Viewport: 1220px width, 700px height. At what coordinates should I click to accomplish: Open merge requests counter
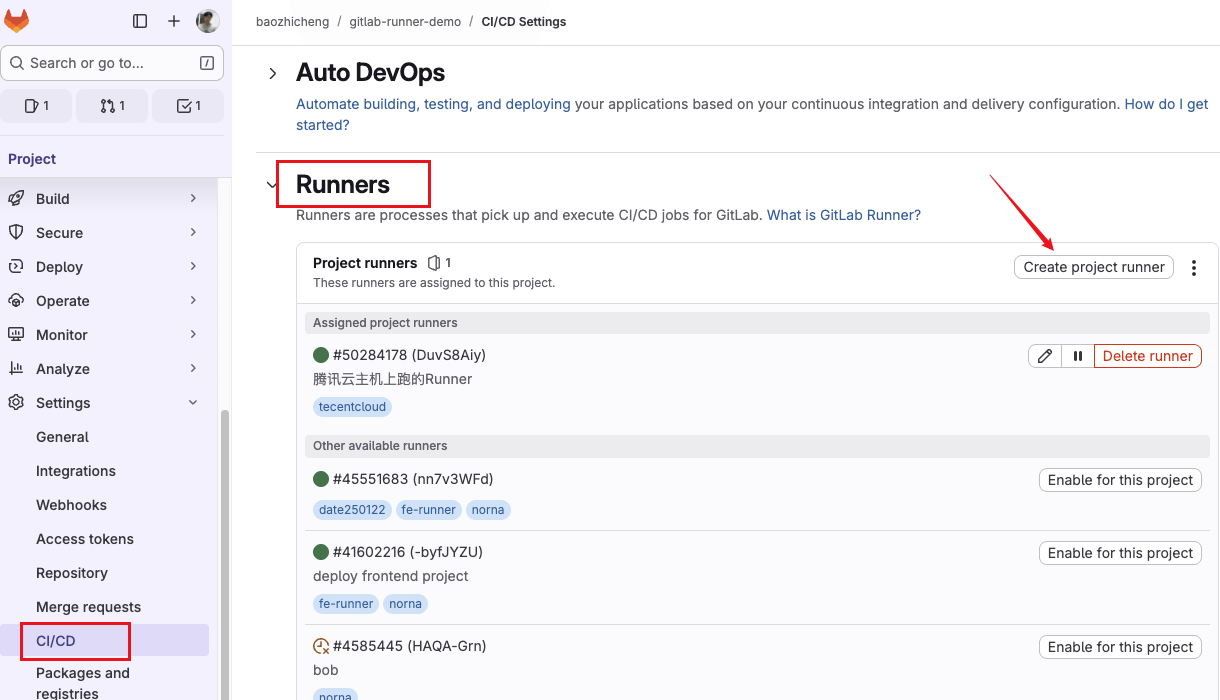pos(112,106)
